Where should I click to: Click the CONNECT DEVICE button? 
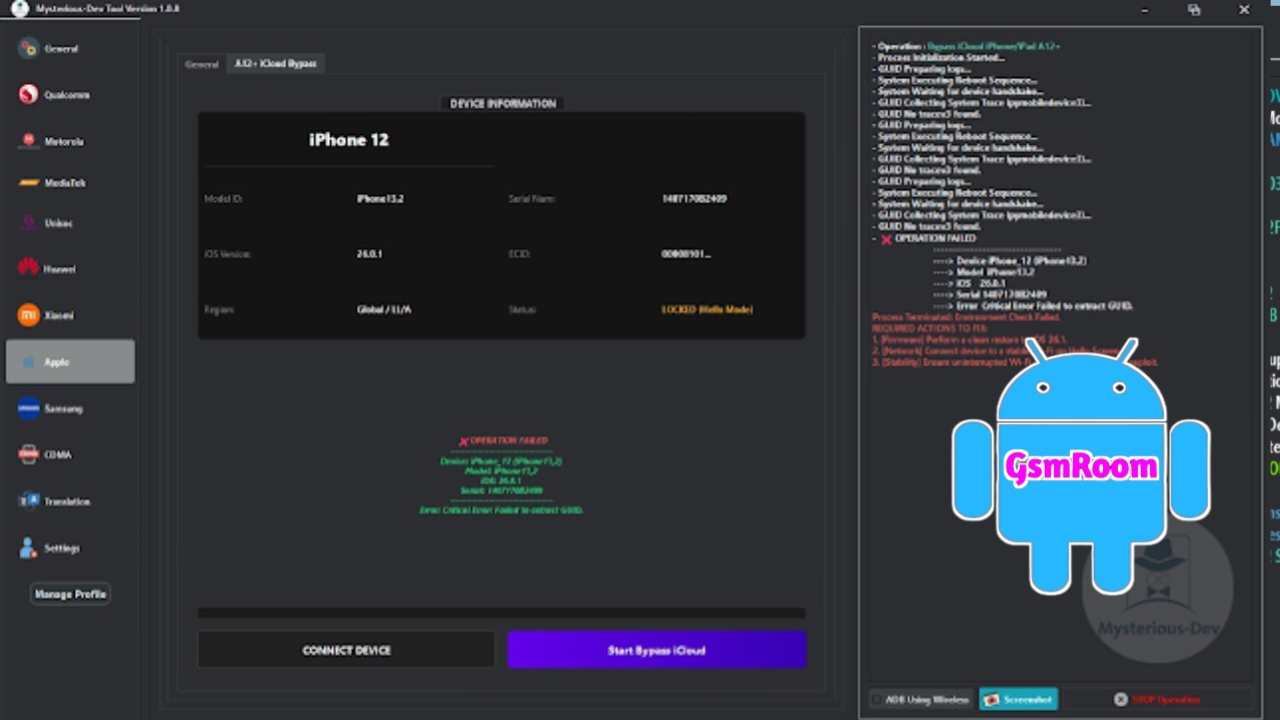[x=346, y=650]
